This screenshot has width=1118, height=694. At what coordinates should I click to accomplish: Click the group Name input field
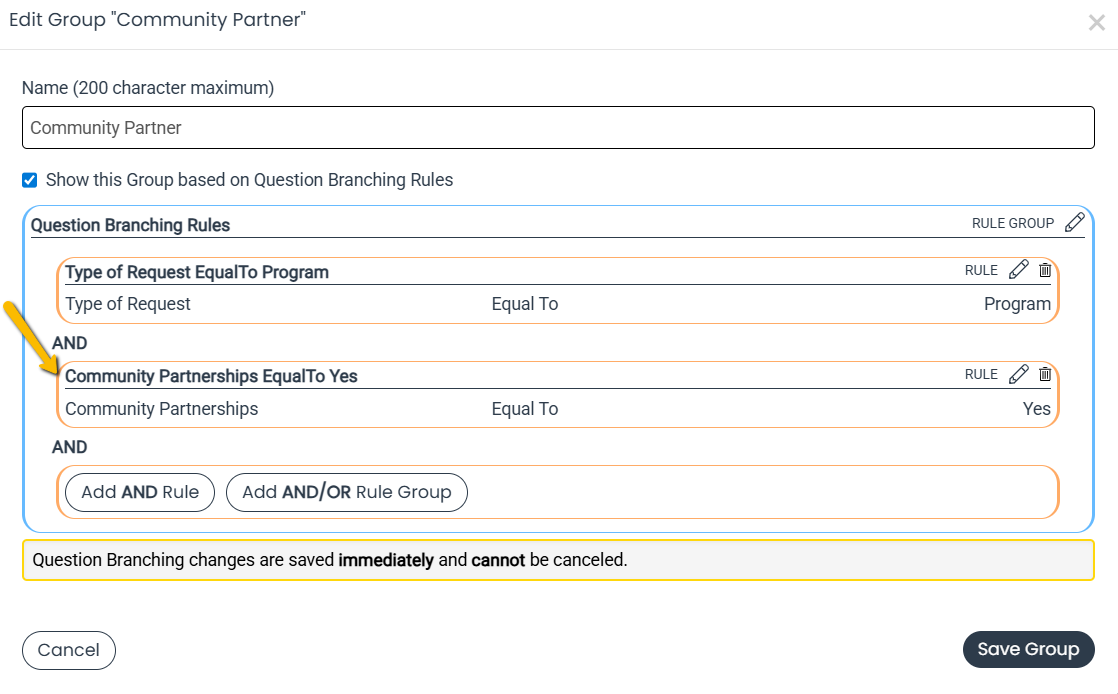pyautogui.click(x=558, y=128)
